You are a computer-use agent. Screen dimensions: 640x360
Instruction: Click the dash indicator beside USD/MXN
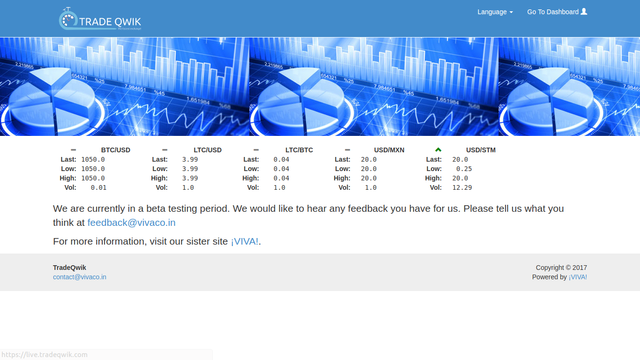pyautogui.click(x=347, y=150)
